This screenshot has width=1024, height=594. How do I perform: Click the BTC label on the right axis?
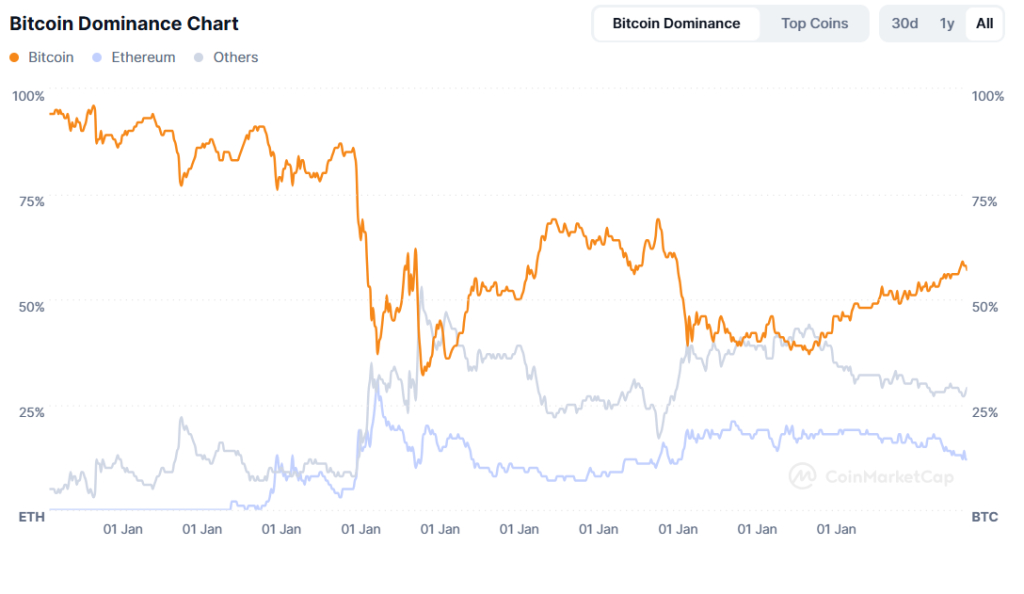[x=984, y=517]
